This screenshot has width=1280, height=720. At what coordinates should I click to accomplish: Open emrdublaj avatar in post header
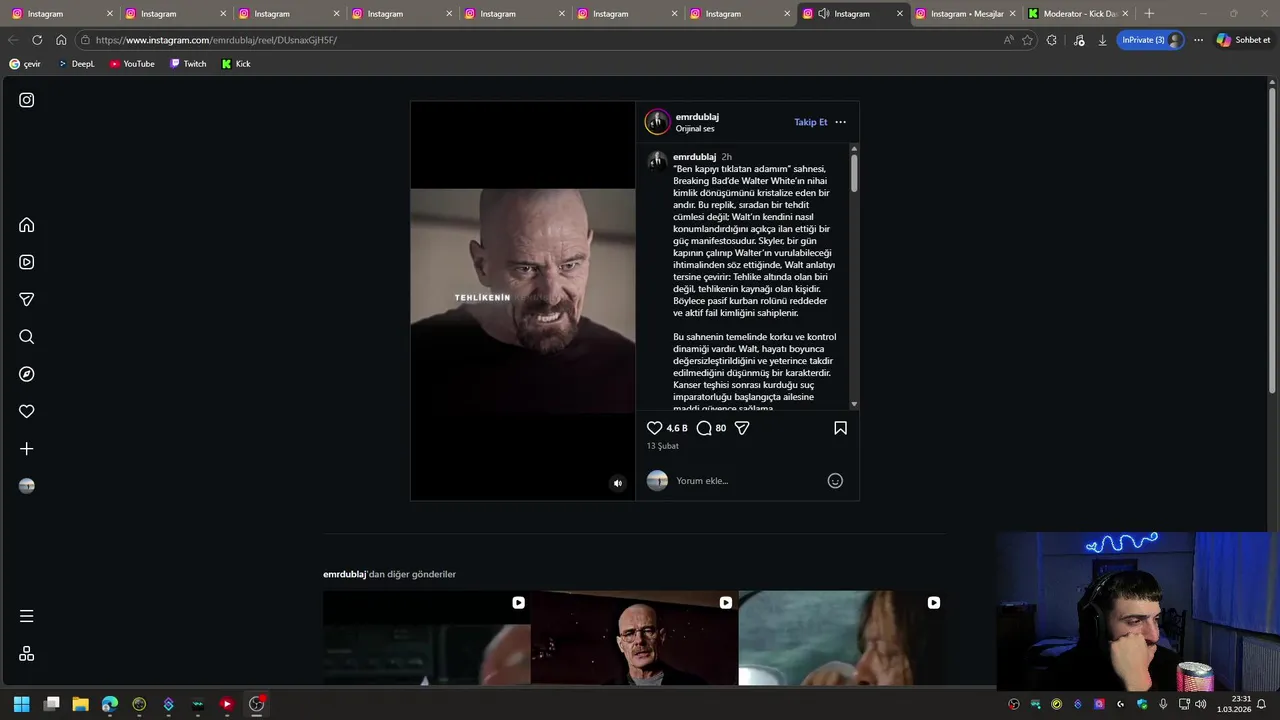click(x=657, y=122)
